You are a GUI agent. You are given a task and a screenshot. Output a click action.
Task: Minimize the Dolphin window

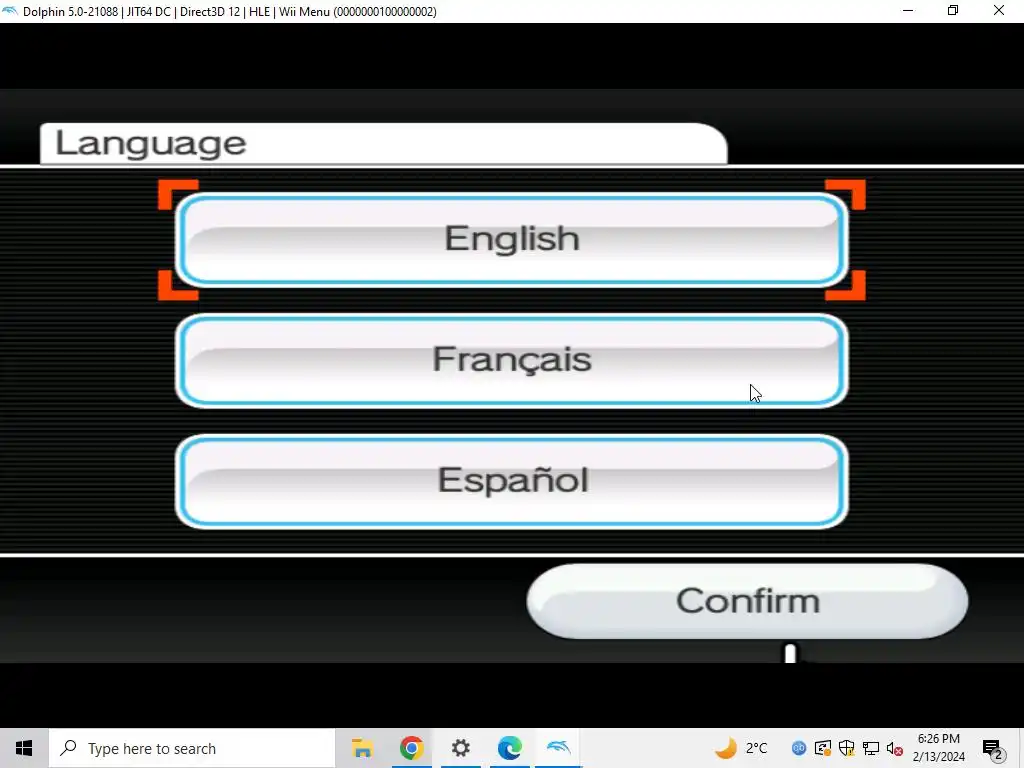pyautogui.click(x=908, y=10)
